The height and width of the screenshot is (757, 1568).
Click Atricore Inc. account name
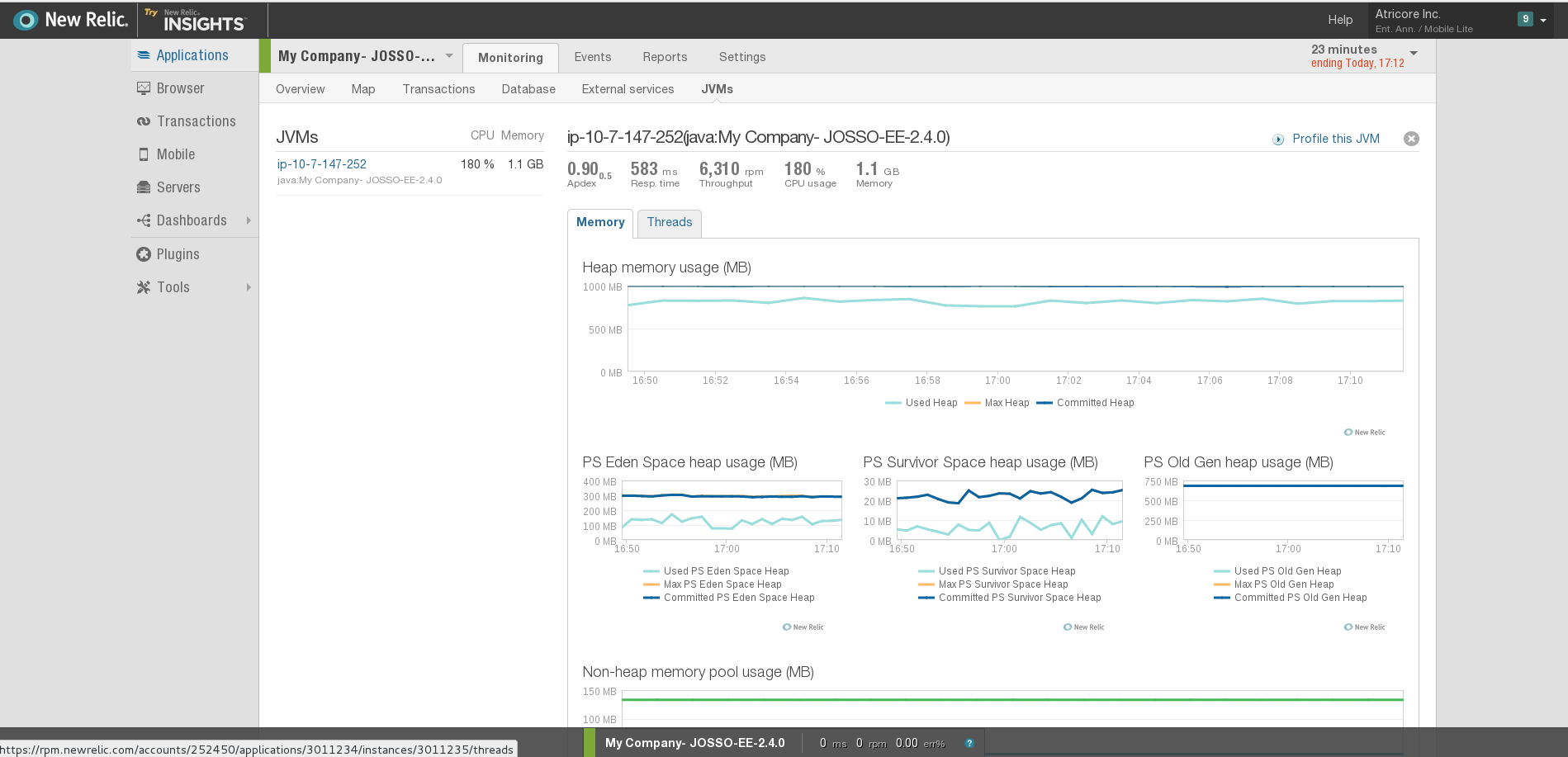[x=1408, y=14]
